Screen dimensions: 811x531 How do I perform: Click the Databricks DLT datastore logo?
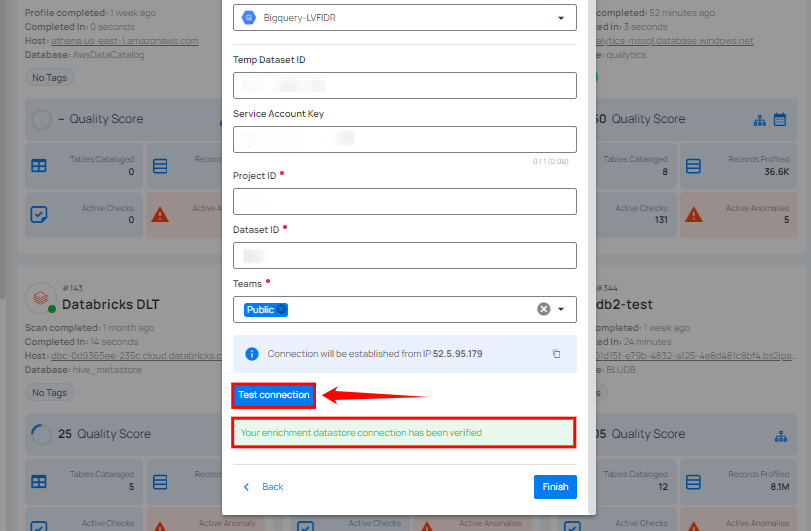coord(39,298)
